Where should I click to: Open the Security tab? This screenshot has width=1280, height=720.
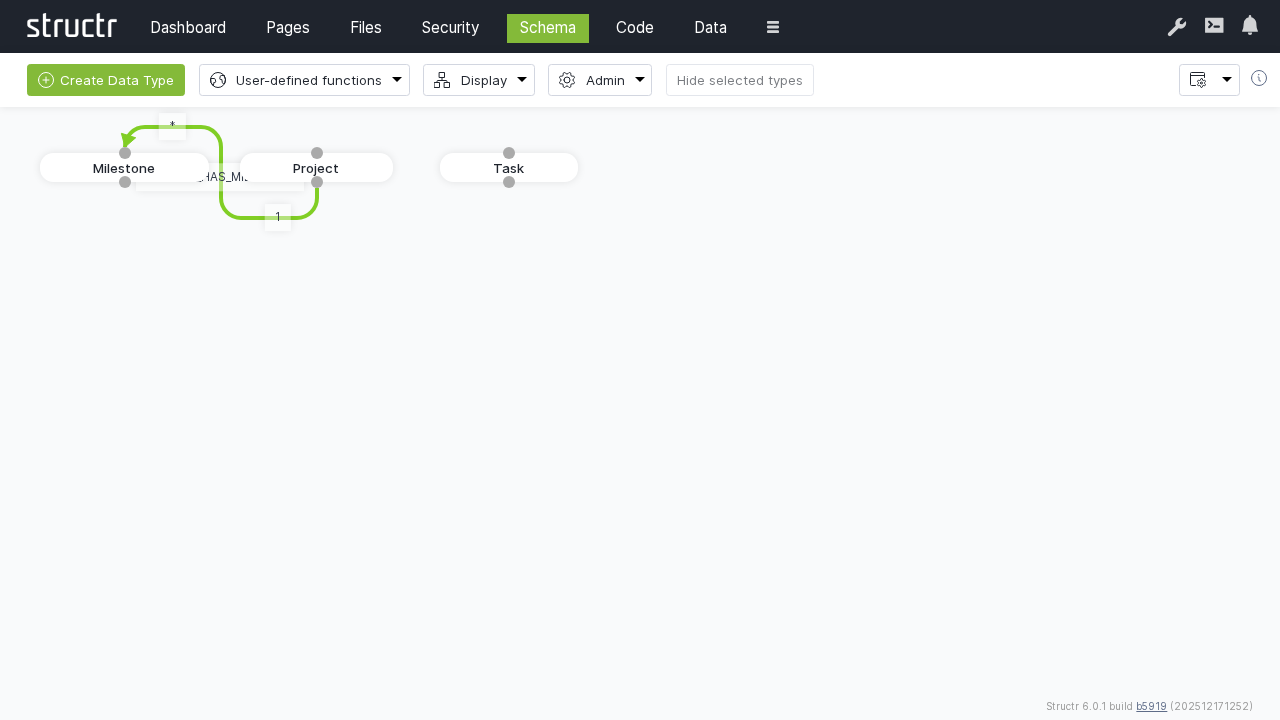(450, 28)
